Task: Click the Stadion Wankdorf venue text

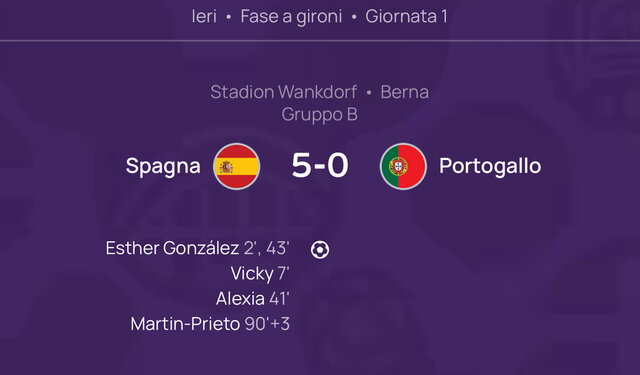Action: point(284,92)
